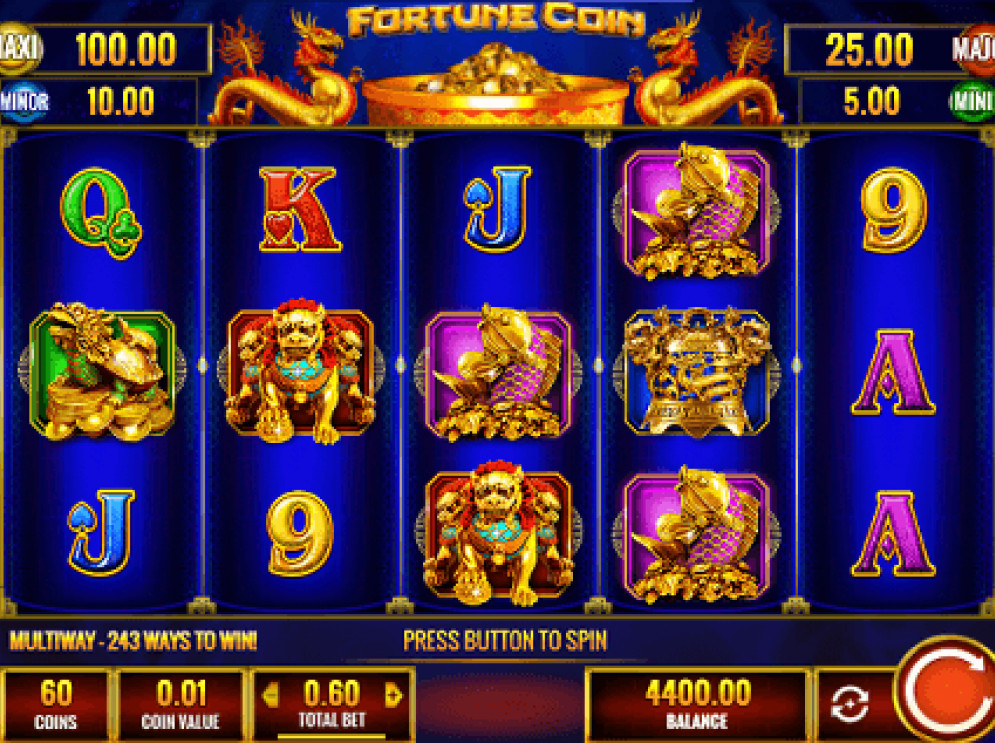Click the Multiway 243 Ways to Win text

133,641
